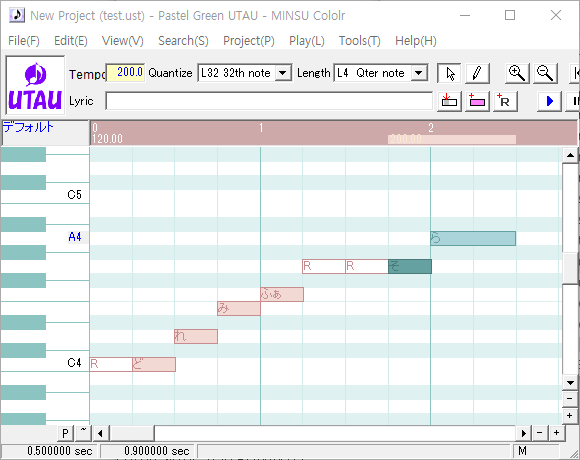The width and height of the screenshot is (580, 460).
Task: Open the File(F) menu
Action: click(x=24, y=41)
